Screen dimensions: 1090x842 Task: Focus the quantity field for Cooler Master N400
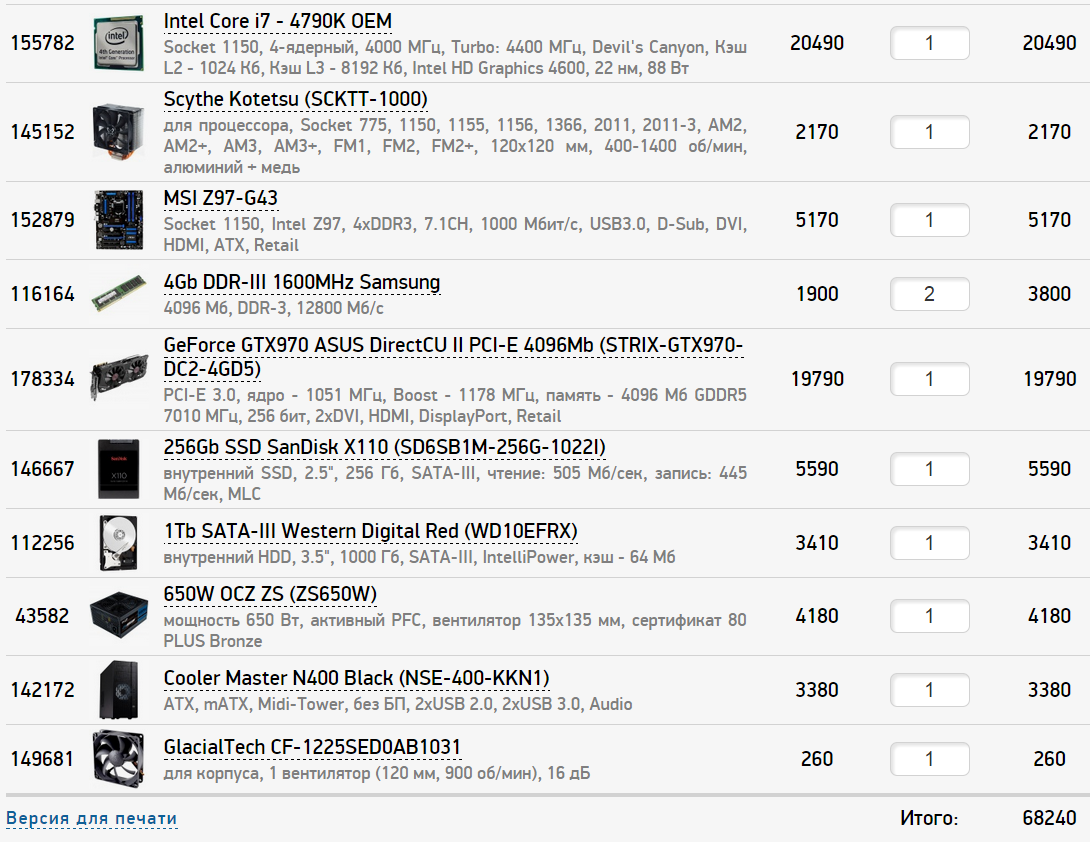[929, 690]
